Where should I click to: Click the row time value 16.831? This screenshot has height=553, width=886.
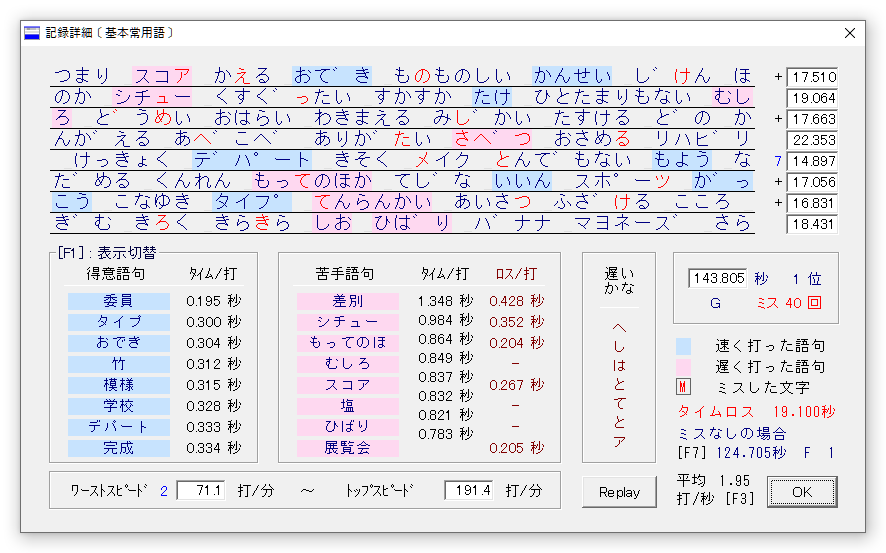tap(812, 203)
